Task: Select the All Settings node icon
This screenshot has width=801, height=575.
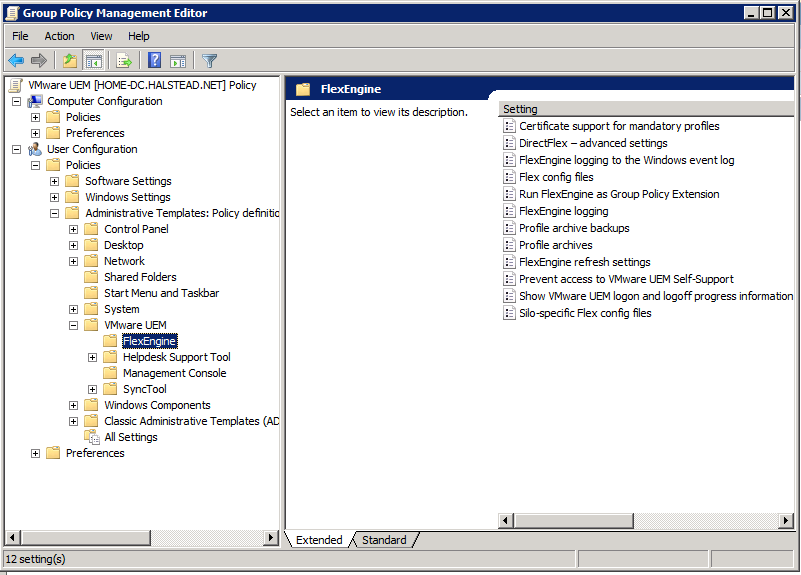Action: [x=93, y=437]
